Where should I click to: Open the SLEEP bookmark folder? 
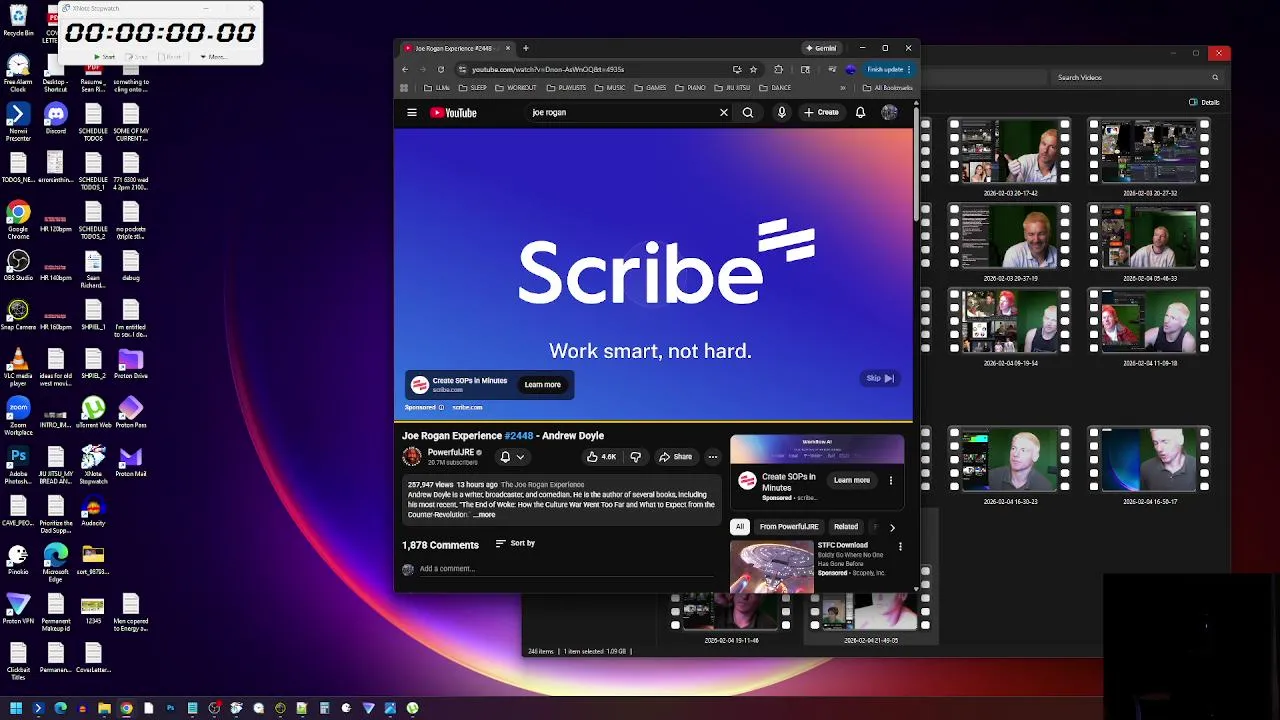[473, 88]
